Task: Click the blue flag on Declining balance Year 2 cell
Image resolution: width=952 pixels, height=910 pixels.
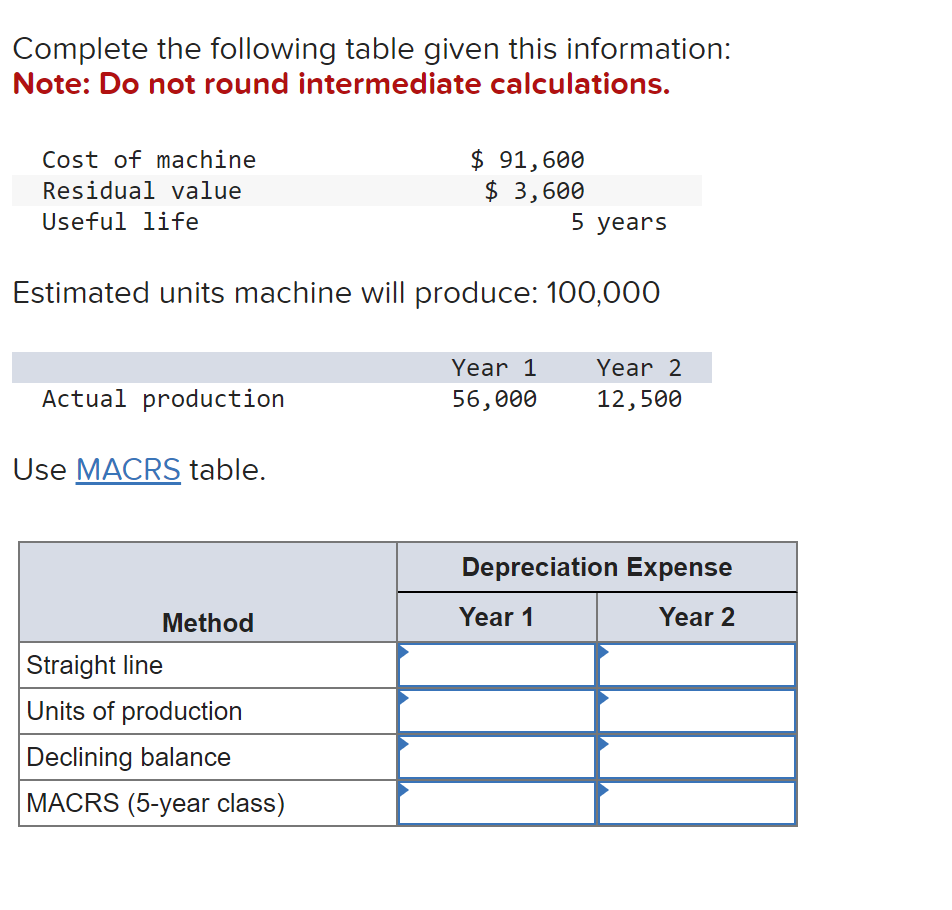Action: [x=604, y=745]
